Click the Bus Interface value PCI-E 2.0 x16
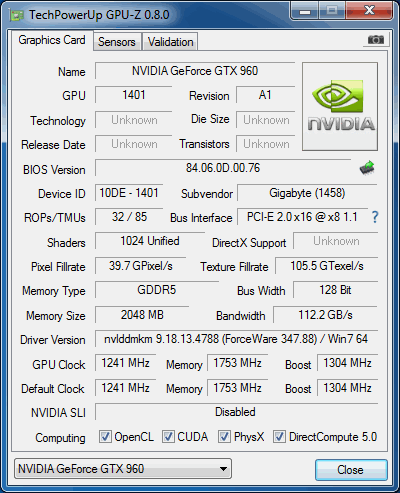 click(x=302, y=217)
